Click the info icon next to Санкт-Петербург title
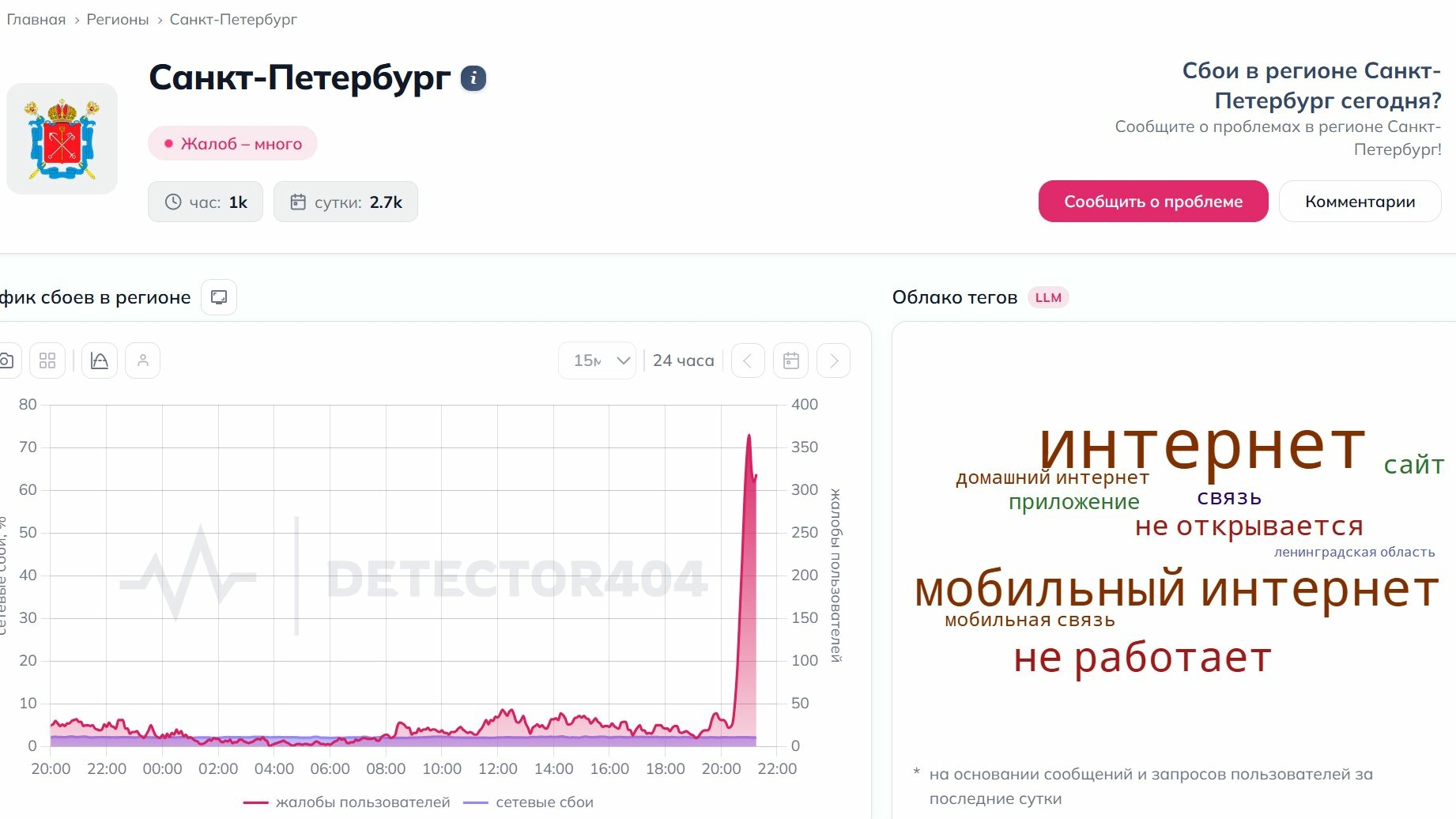This screenshot has height=819, width=1456. click(472, 78)
